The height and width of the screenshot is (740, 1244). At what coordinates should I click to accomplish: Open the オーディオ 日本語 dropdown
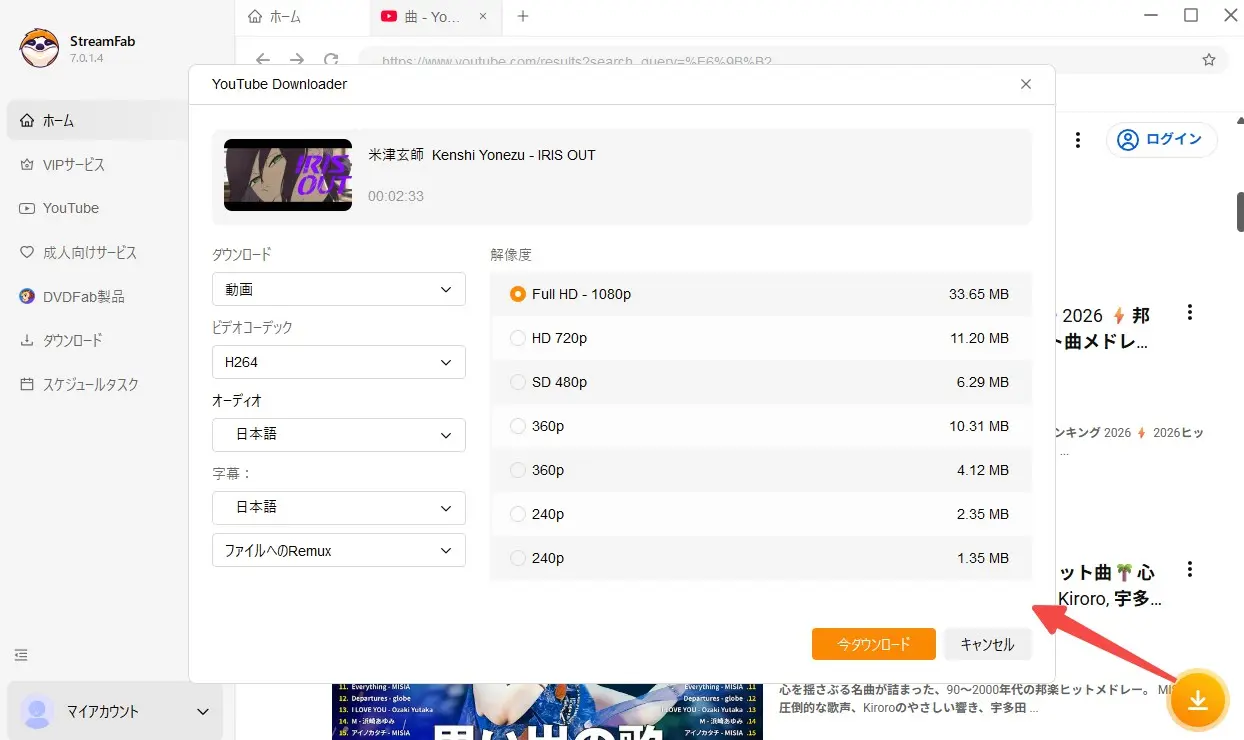point(339,435)
